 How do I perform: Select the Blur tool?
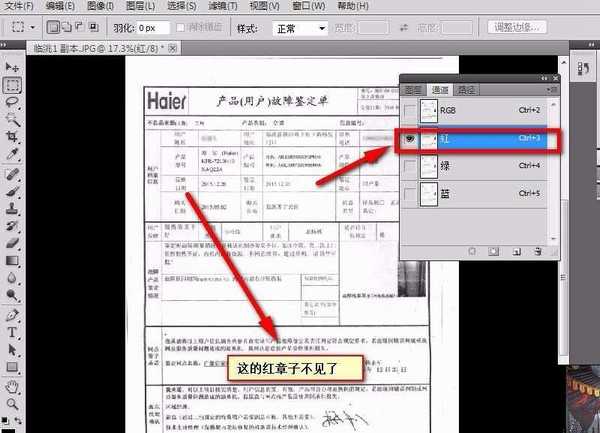point(12,278)
